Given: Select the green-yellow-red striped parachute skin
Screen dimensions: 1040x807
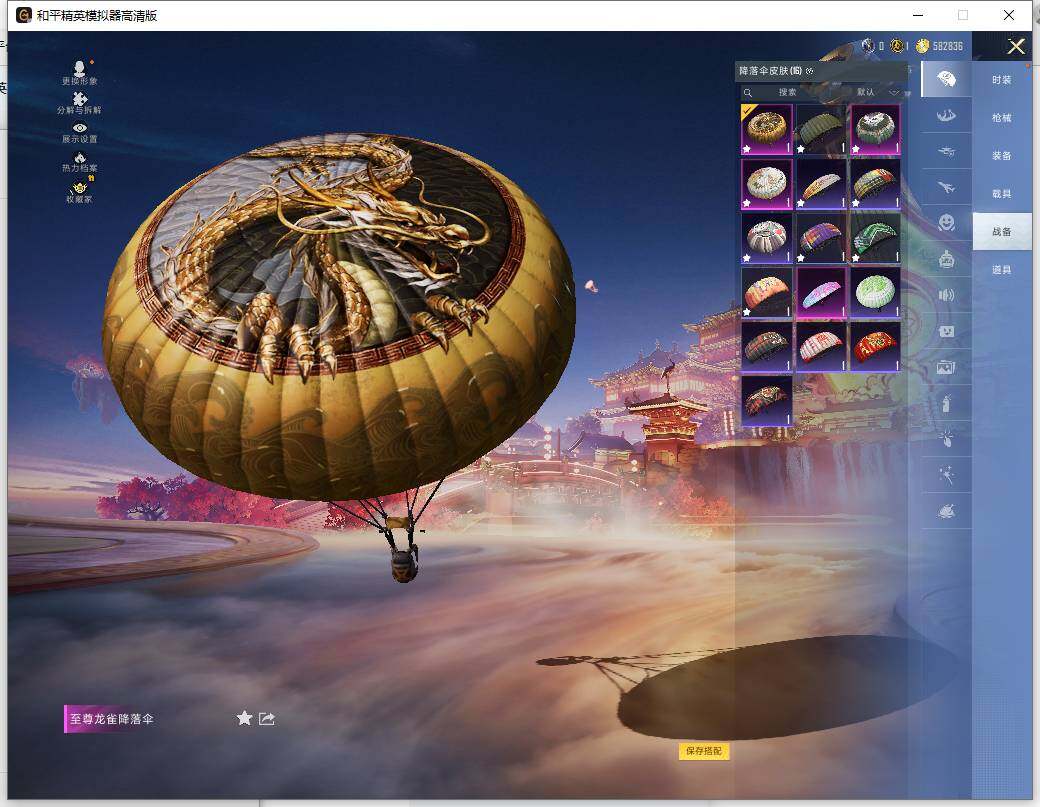Looking at the screenshot, I should tap(876, 184).
